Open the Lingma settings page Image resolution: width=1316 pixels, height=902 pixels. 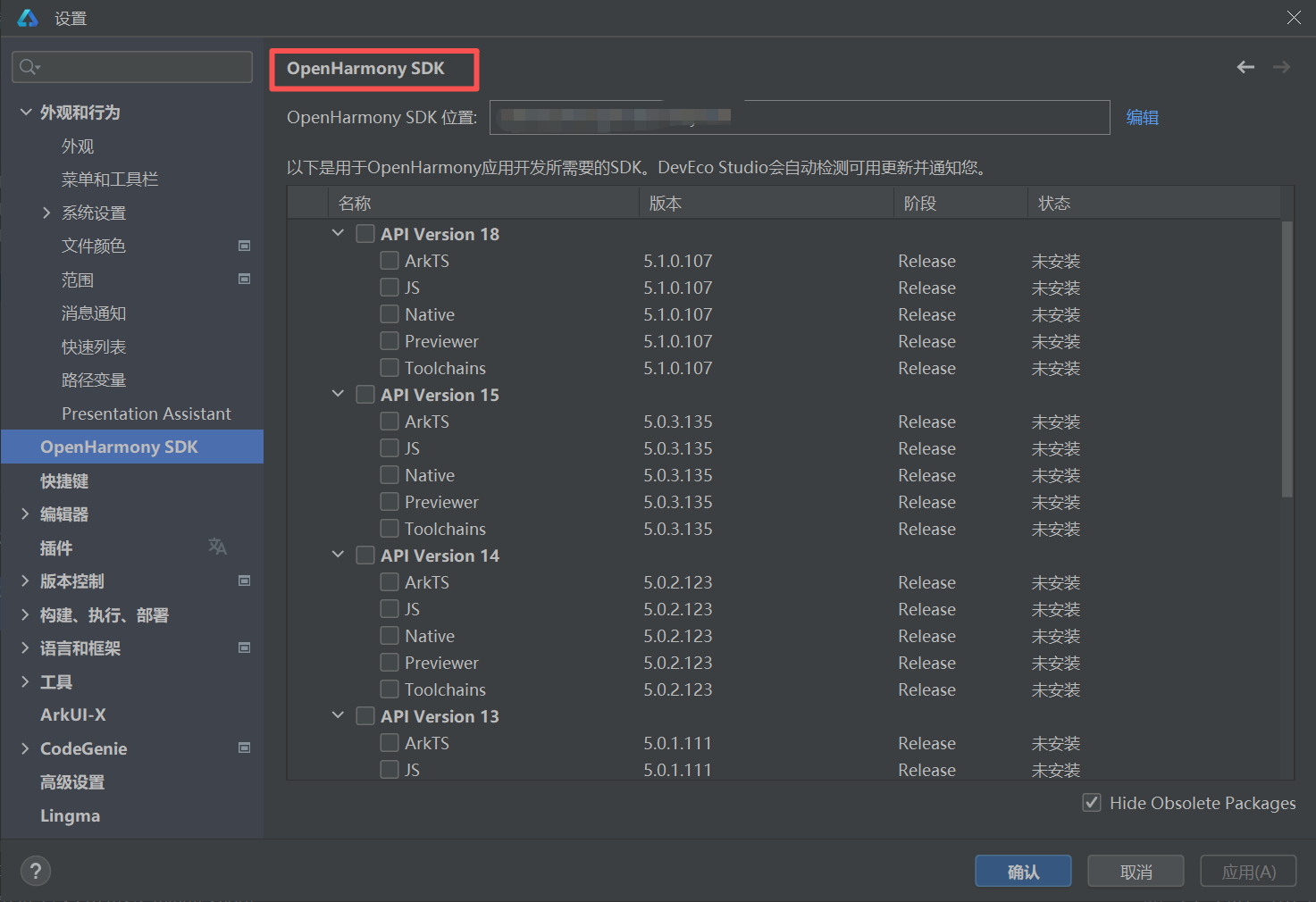[70, 815]
